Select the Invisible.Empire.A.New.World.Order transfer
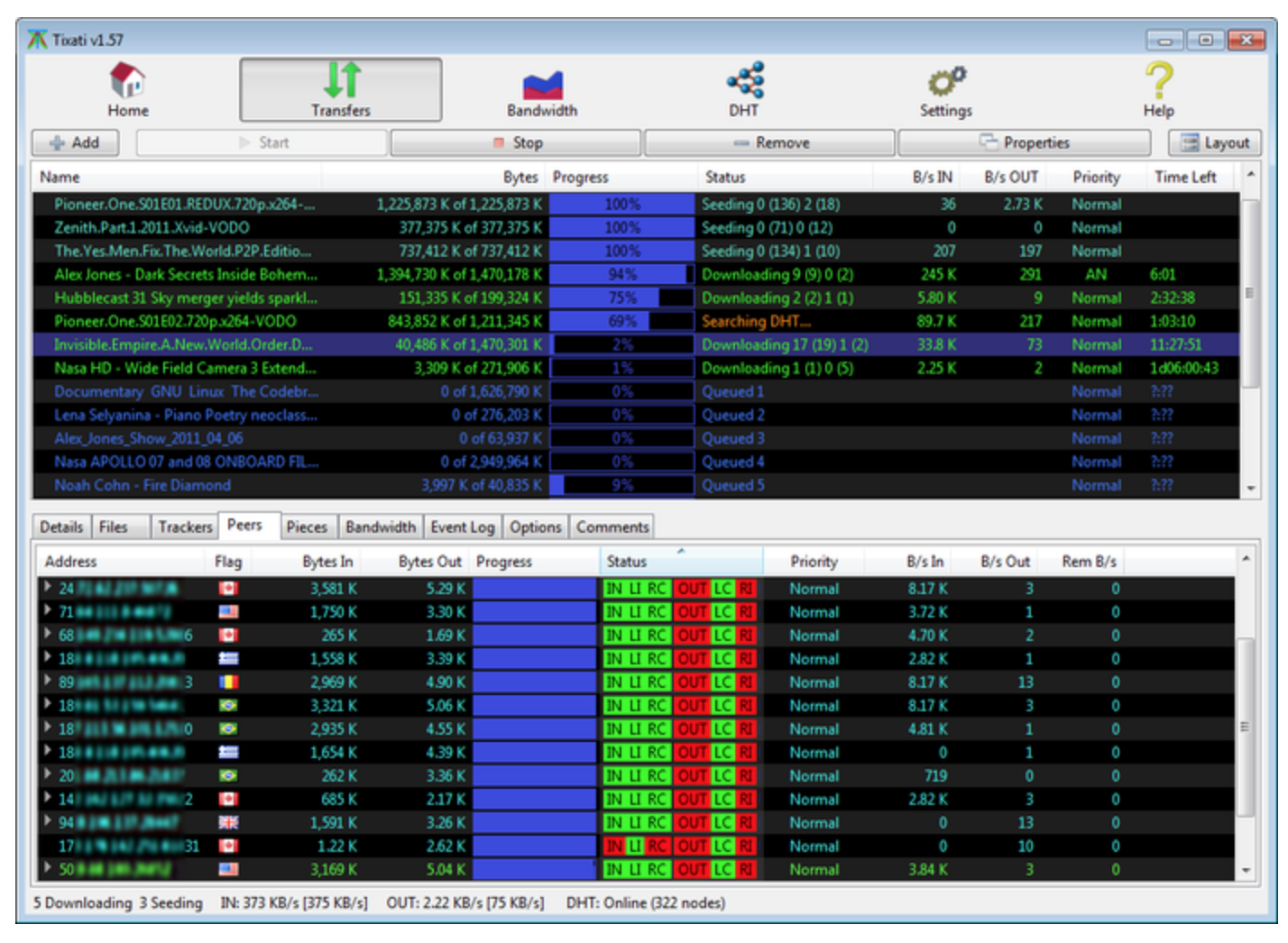 coord(636,344)
